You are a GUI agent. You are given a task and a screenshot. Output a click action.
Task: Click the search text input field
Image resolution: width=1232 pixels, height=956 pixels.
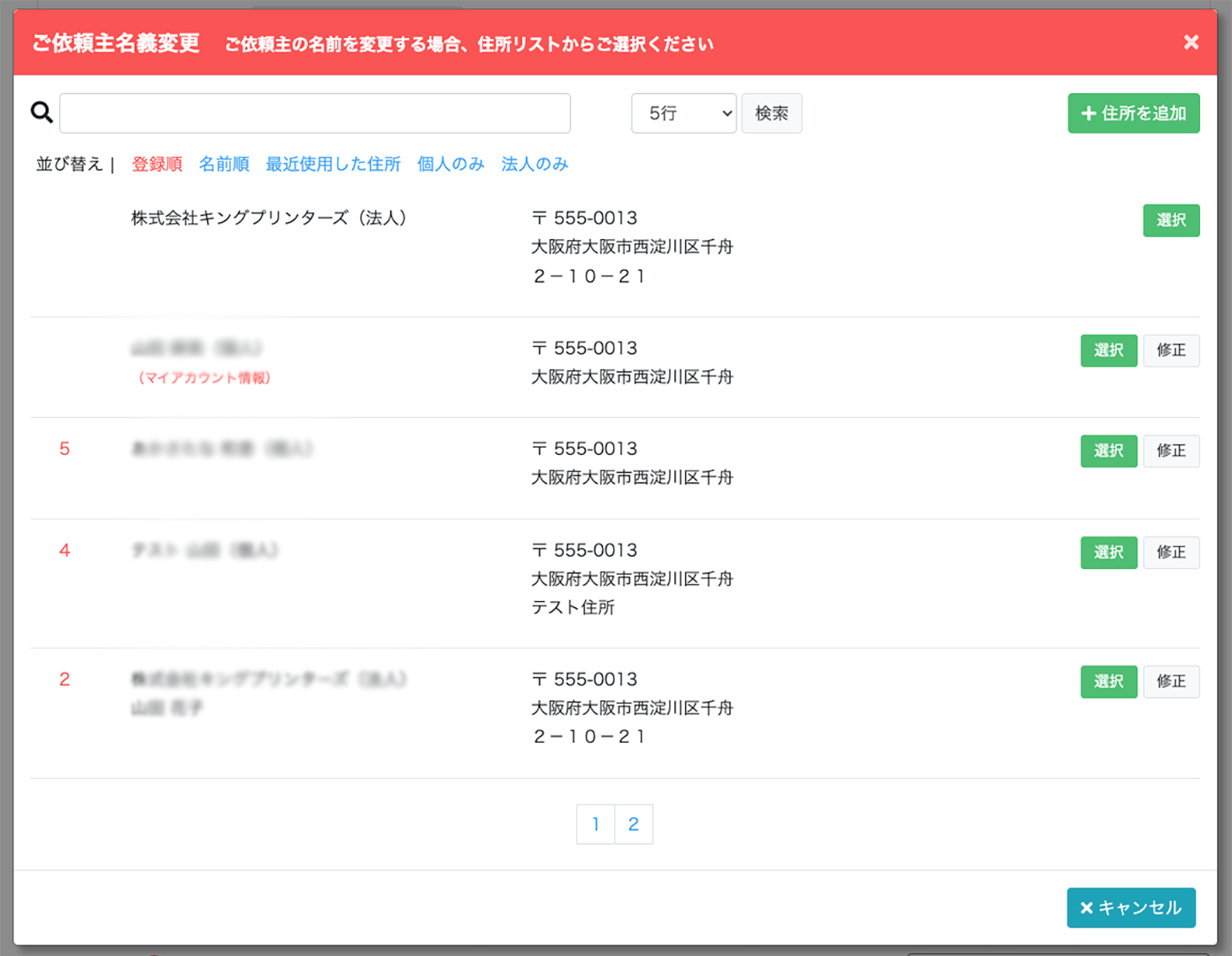pyautogui.click(x=314, y=113)
